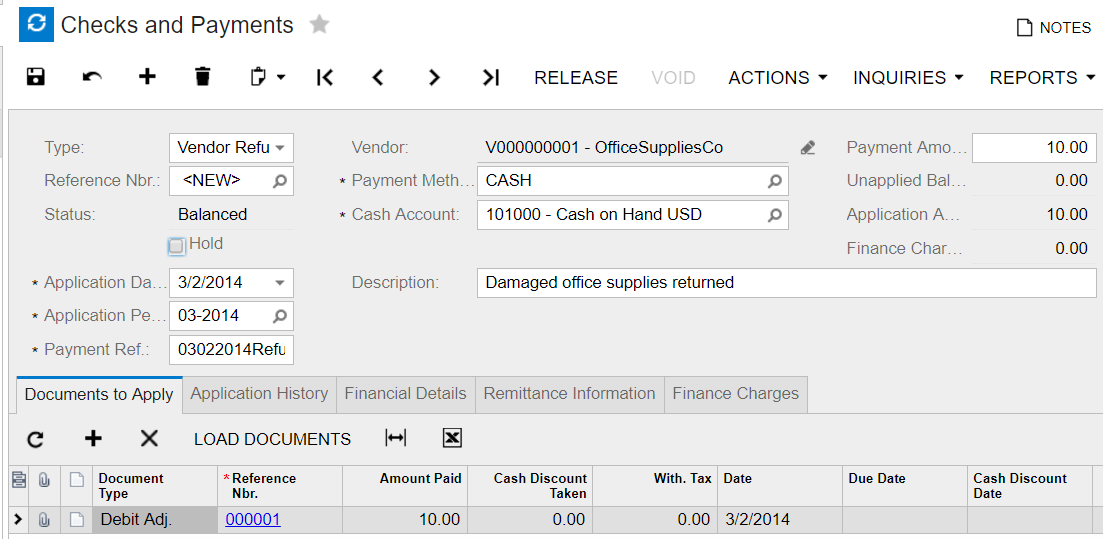Screen dimensions: 1103x539
Task: Sort by Amount Paid column header
Action: point(404,486)
